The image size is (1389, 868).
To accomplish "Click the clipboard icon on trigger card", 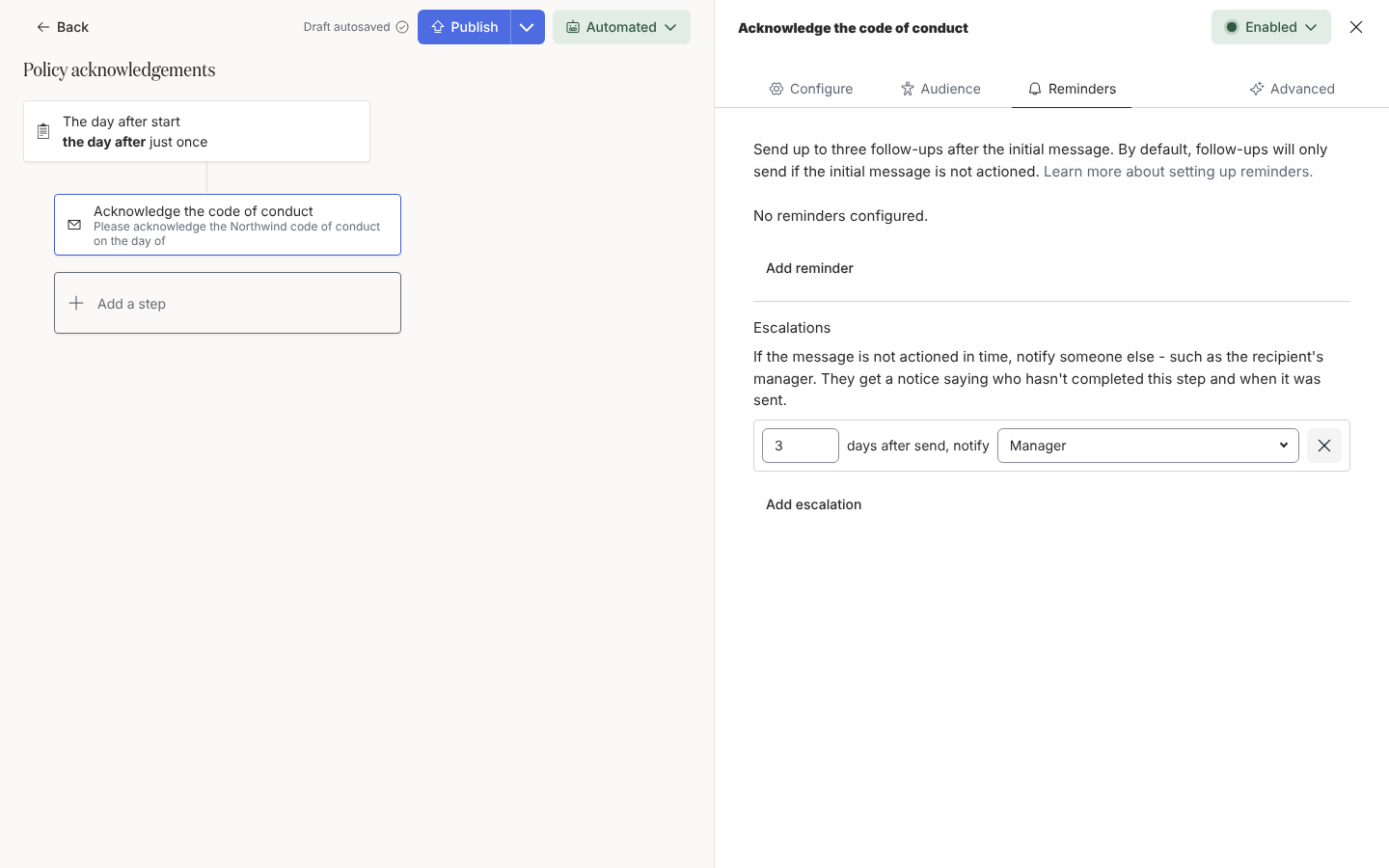I will pos(43,131).
